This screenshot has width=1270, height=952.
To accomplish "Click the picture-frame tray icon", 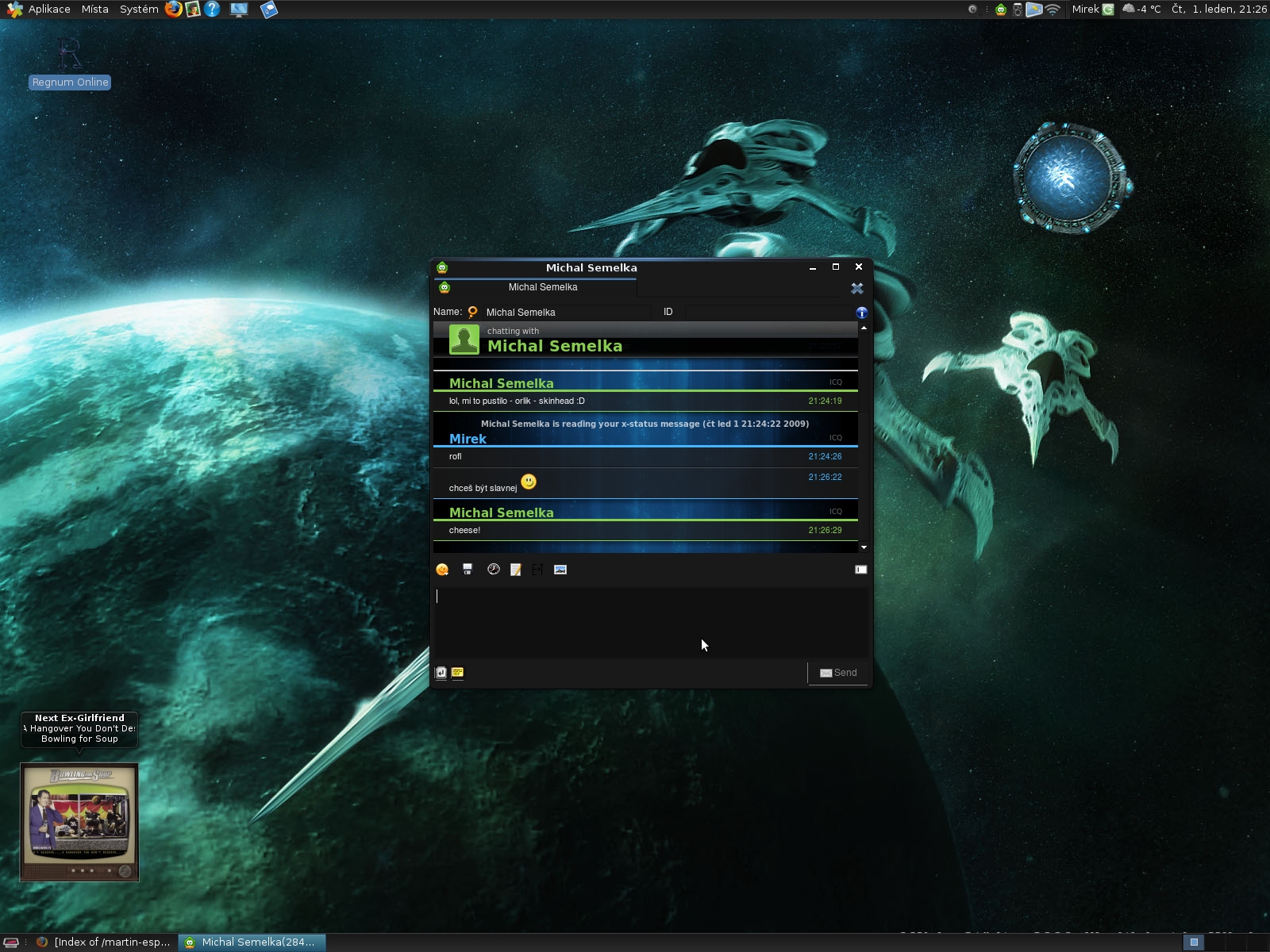I will coord(1033,10).
